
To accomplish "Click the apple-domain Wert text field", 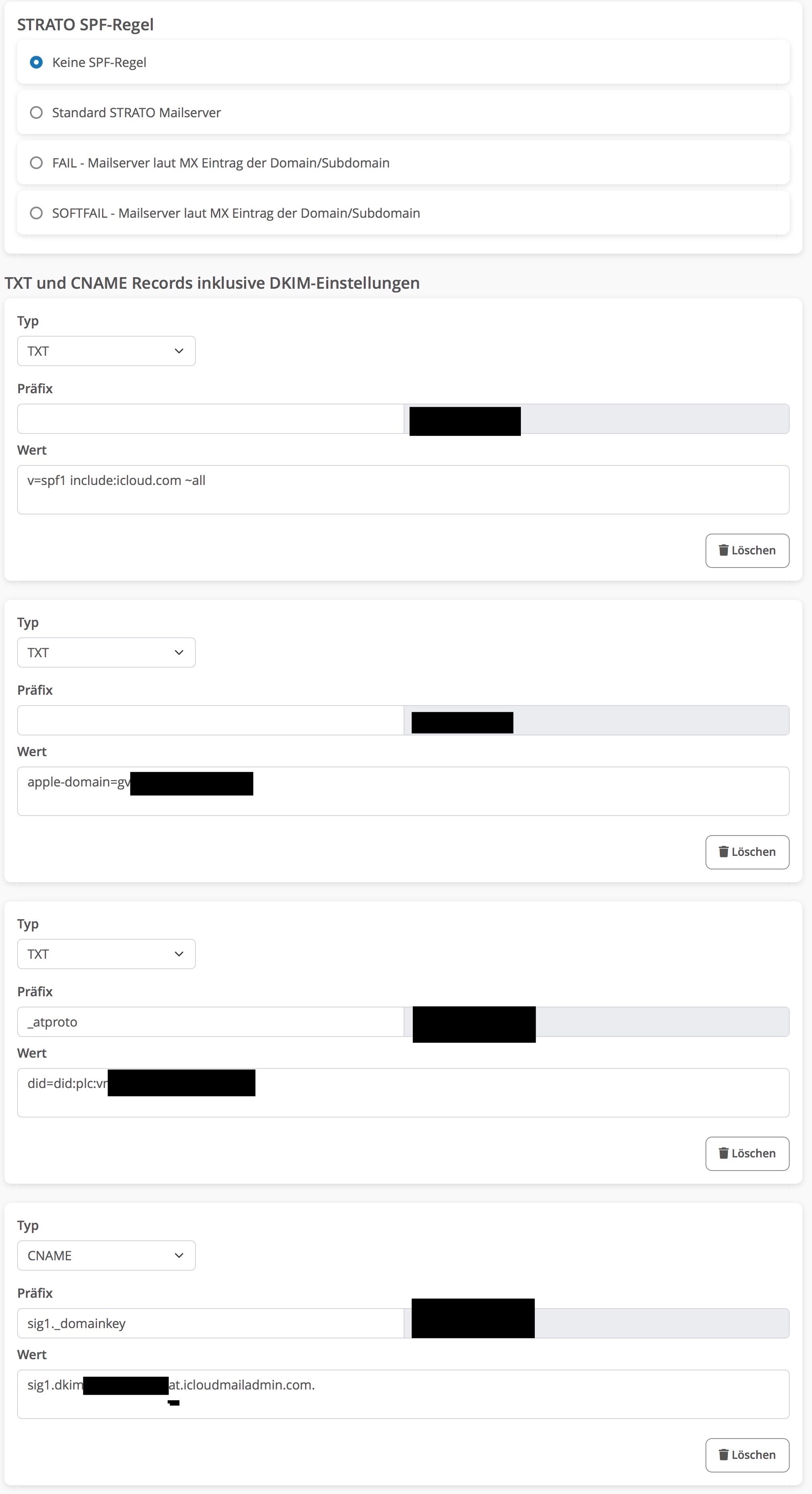I will tap(464, 791).
